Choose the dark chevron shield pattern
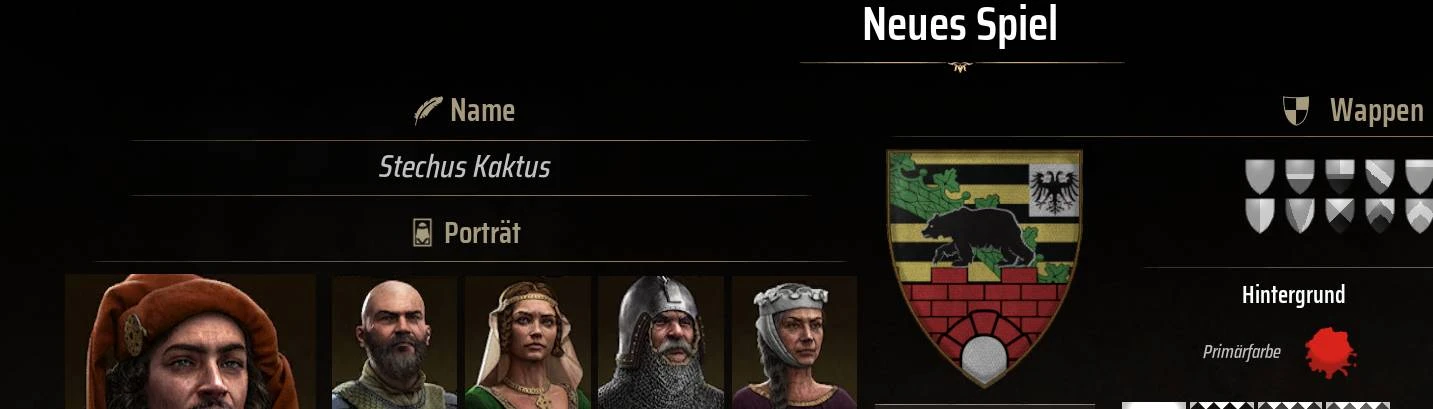 pos(1380,215)
